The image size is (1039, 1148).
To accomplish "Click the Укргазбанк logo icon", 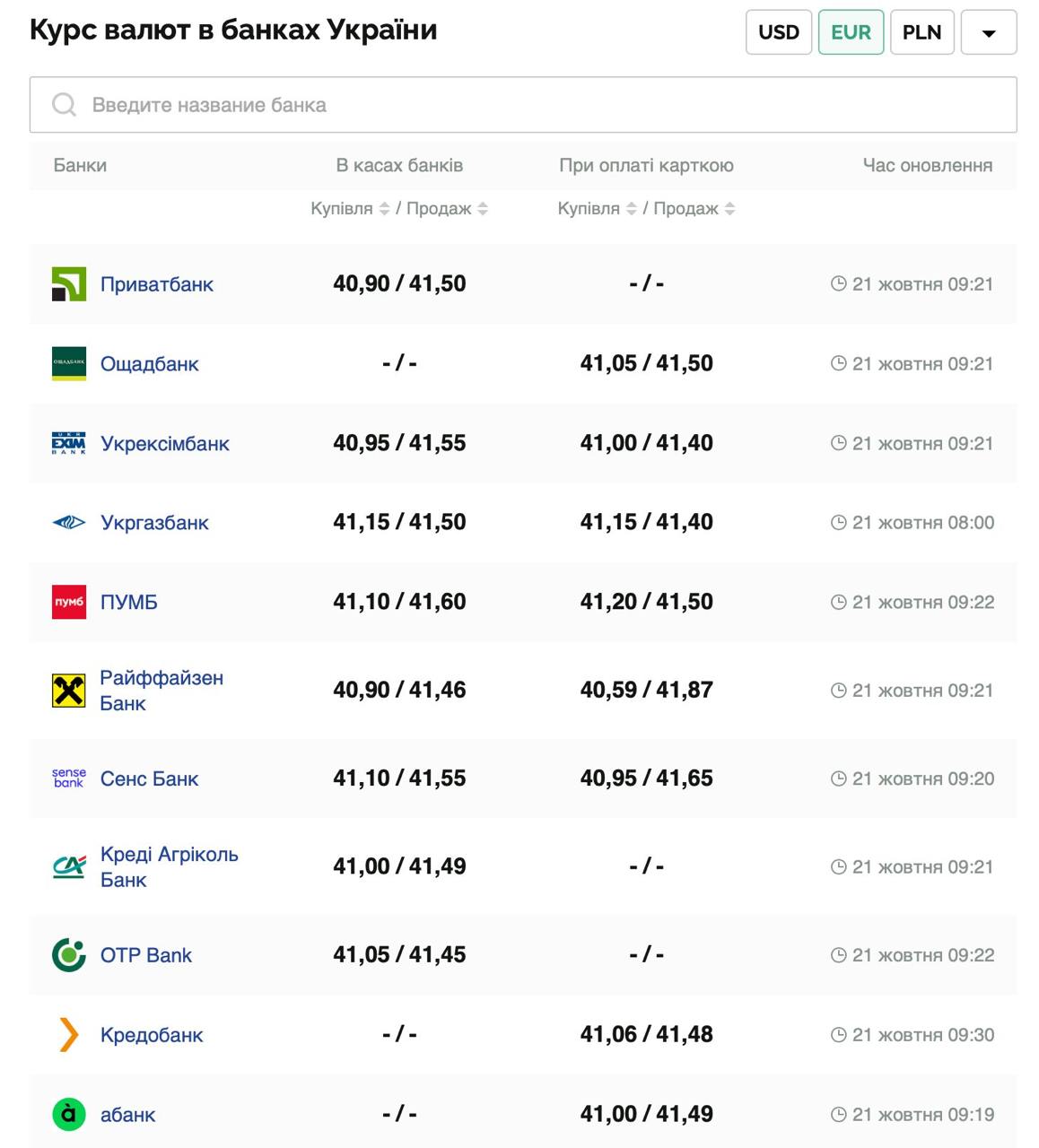I will pos(69,522).
